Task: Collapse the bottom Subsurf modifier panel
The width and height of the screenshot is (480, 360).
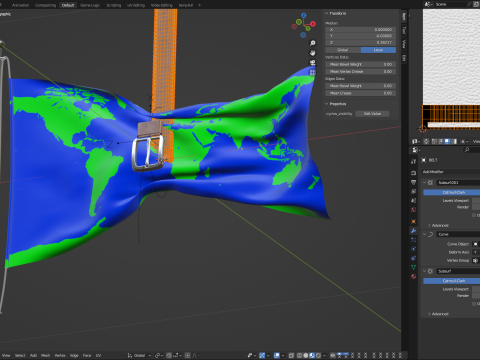Action: [425, 271]
